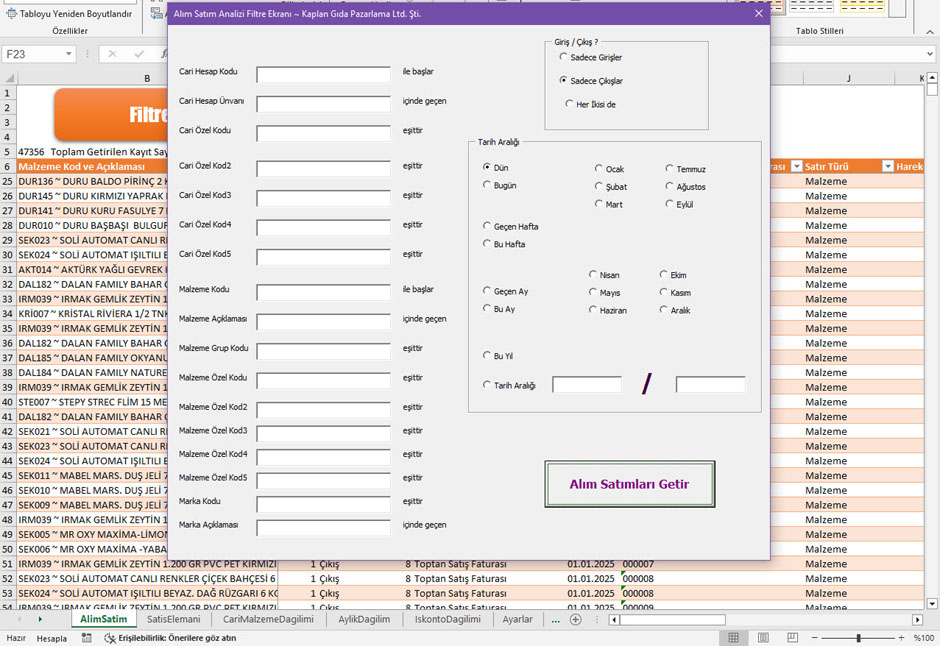
Task: Open the Satır Türü column filter dropdown
Action: 888,167
